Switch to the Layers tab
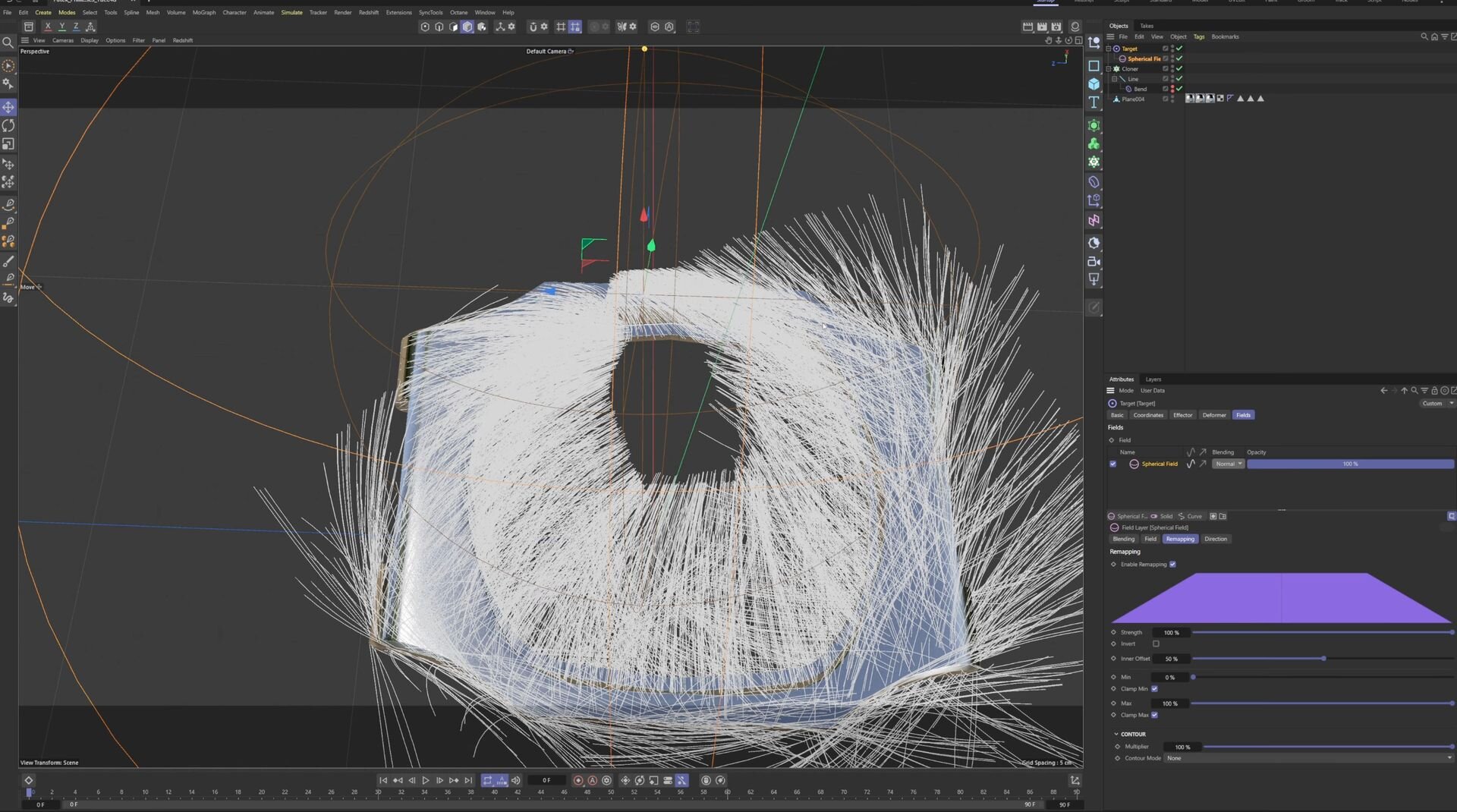 (1153, 379)
